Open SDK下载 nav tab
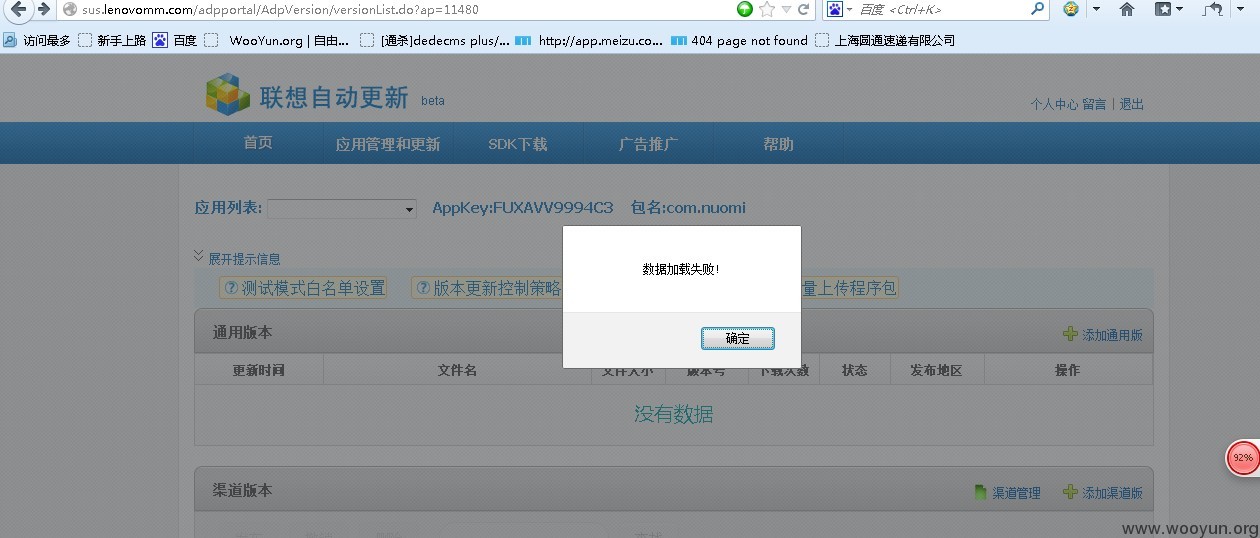This screenshot has width=1260, height=538. coord(518,144)
